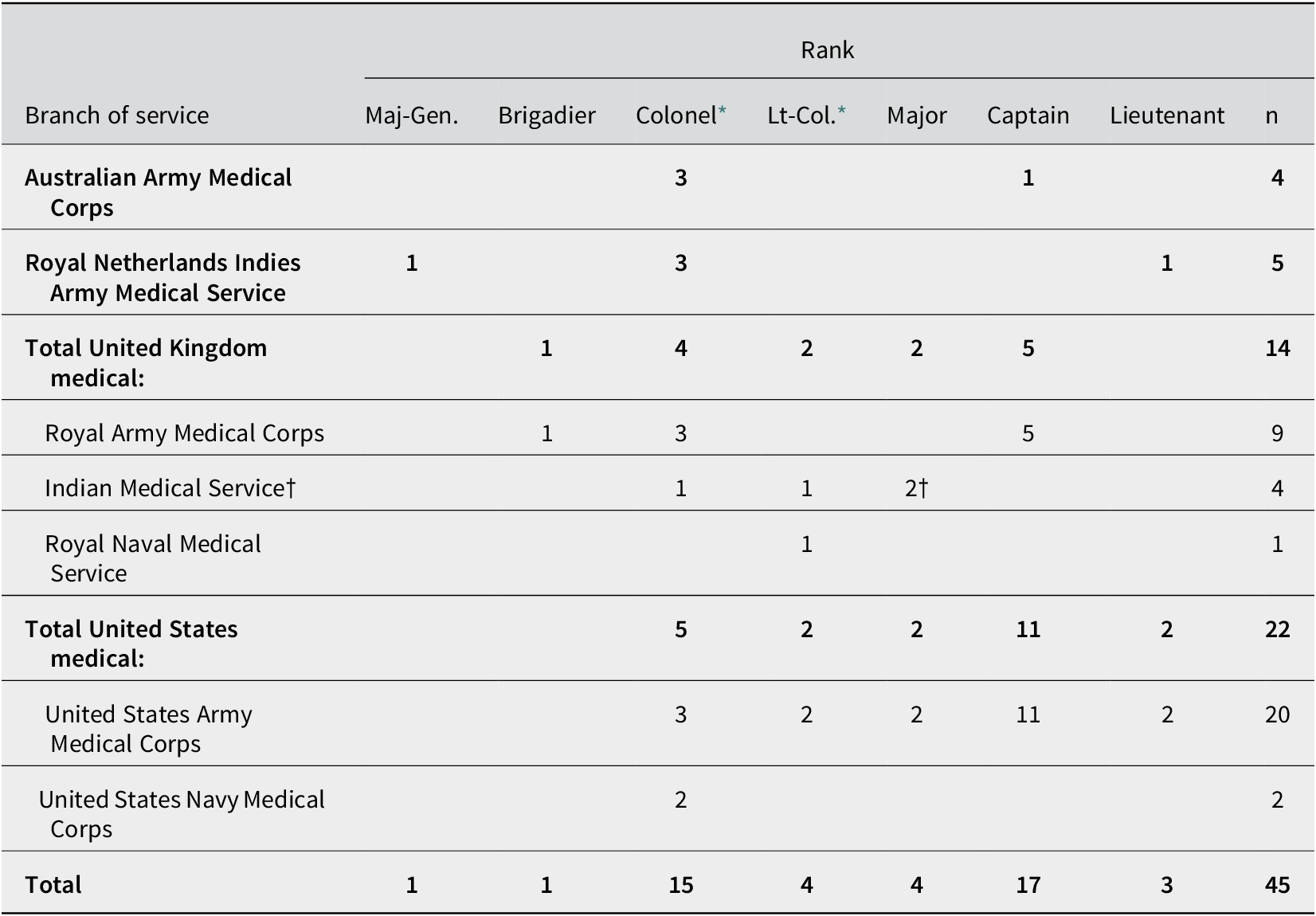Click the Indian Medical Service Major value 2†
The width and height of the screenshot is (1316, 916).
pos(917,487)
